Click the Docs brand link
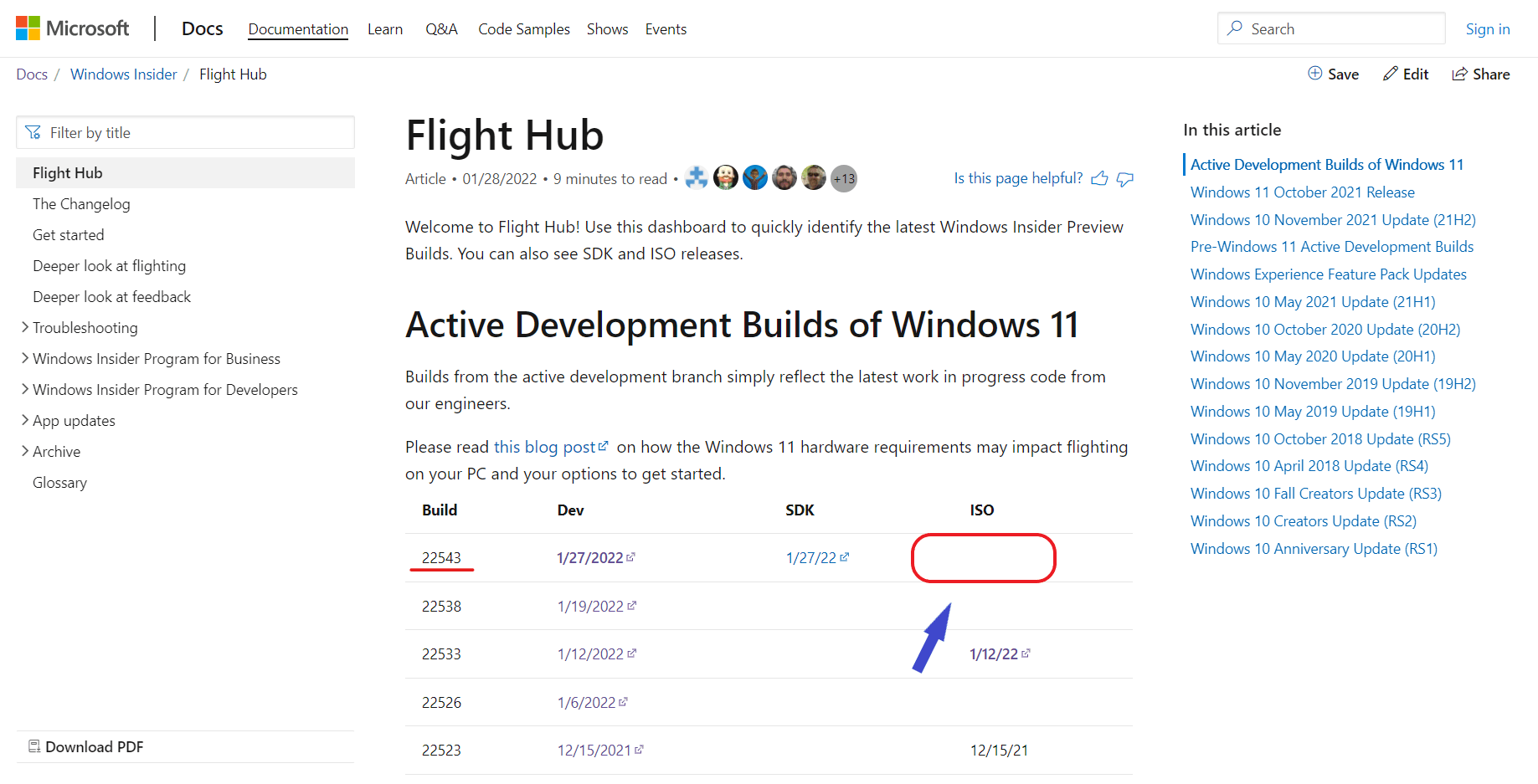The height and width of the screenshot is (784, 1538). pos(203,28)
